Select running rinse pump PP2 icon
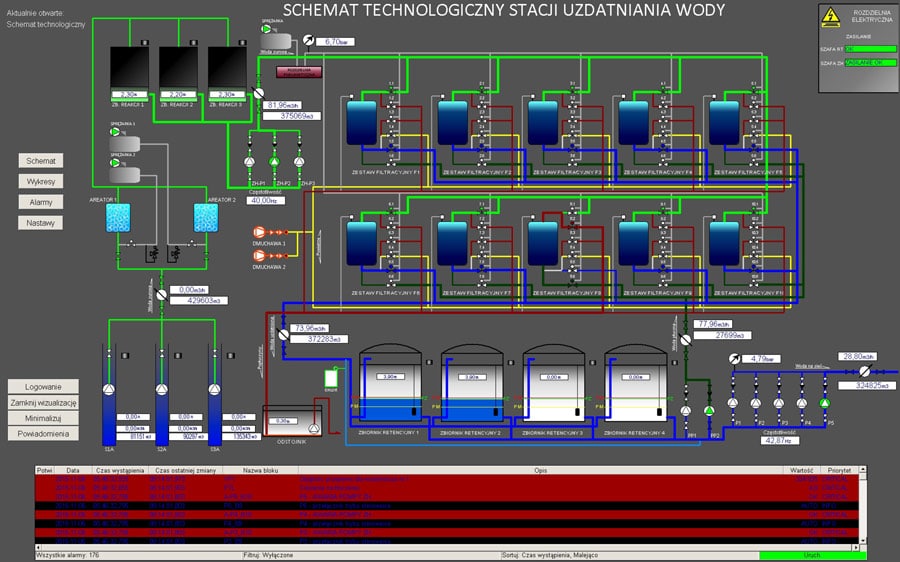Viewport: 900px width, 562px height. [709, 410]
